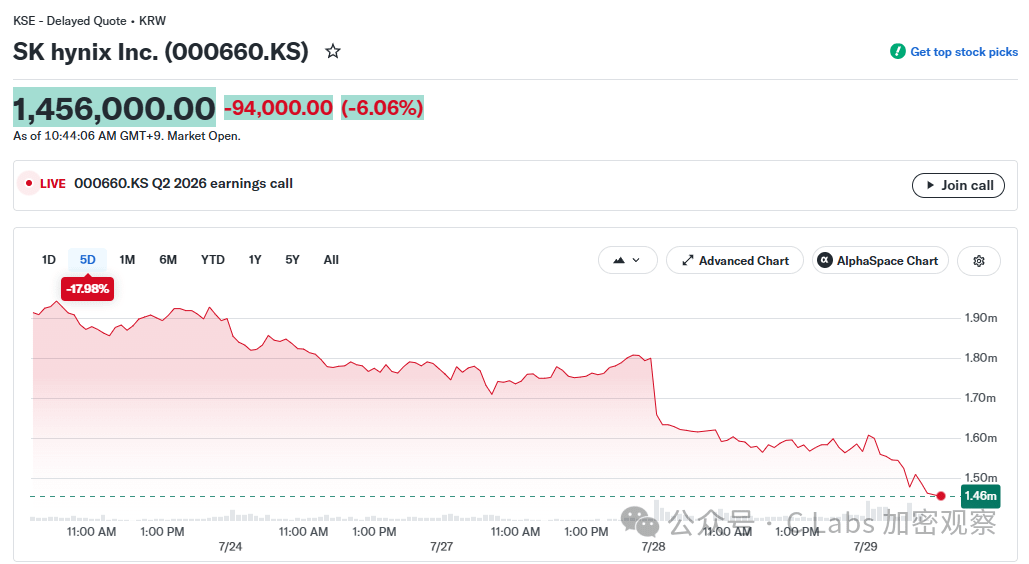Image resolution: width=1029 pixels, height=564 pixels.
Task: Click the 7/27 date label on chart axis
Action: (x=442, y=546)
